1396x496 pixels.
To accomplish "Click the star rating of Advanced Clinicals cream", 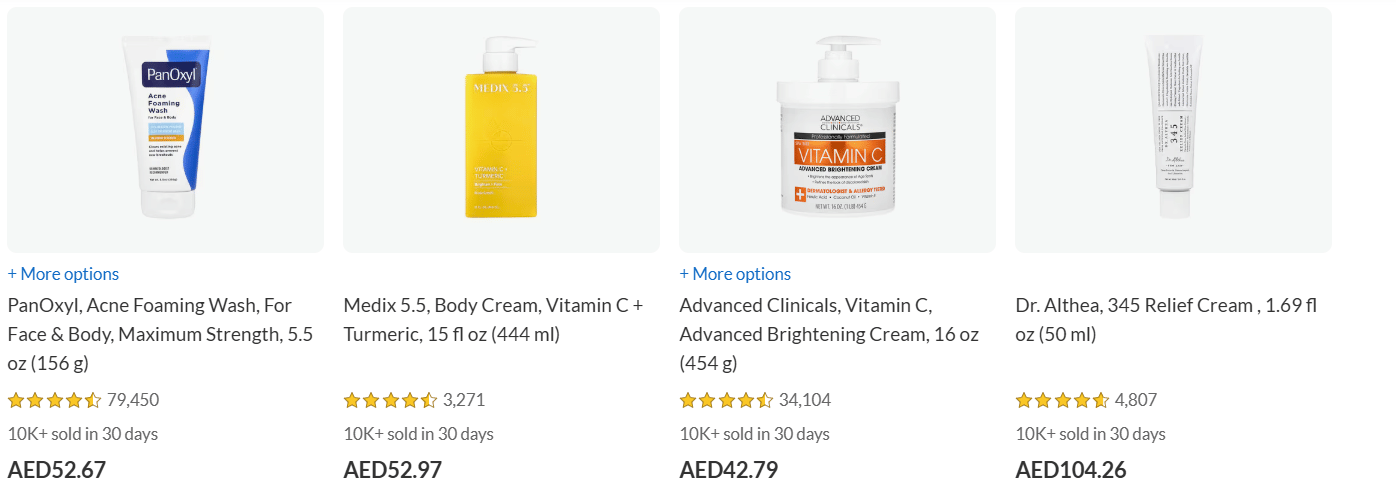I will 726,401.
